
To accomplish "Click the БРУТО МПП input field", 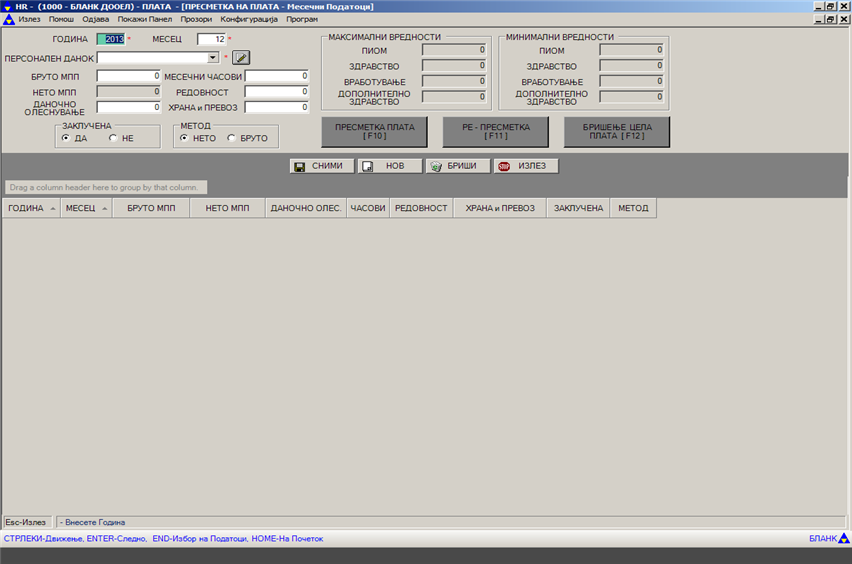I will (x=129, y=76).
